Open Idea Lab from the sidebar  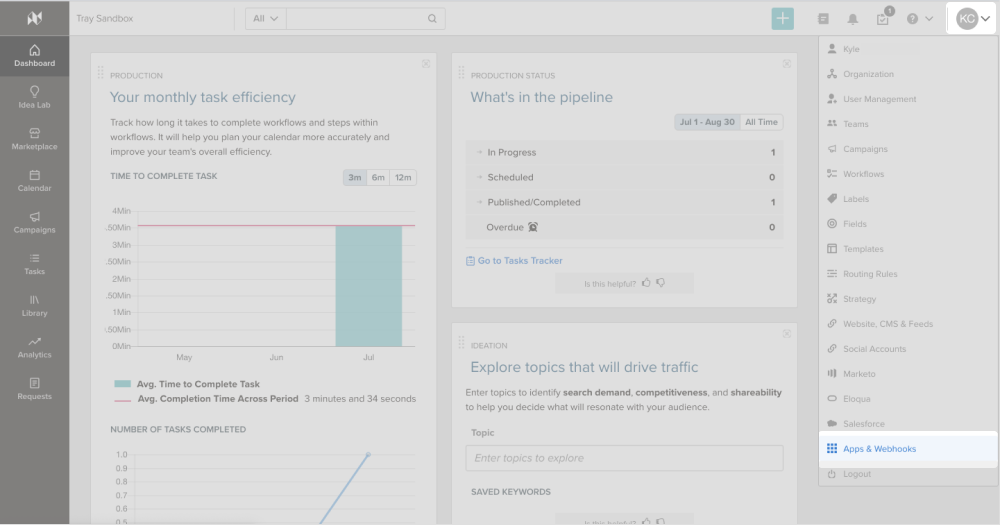tap(34, 98)
